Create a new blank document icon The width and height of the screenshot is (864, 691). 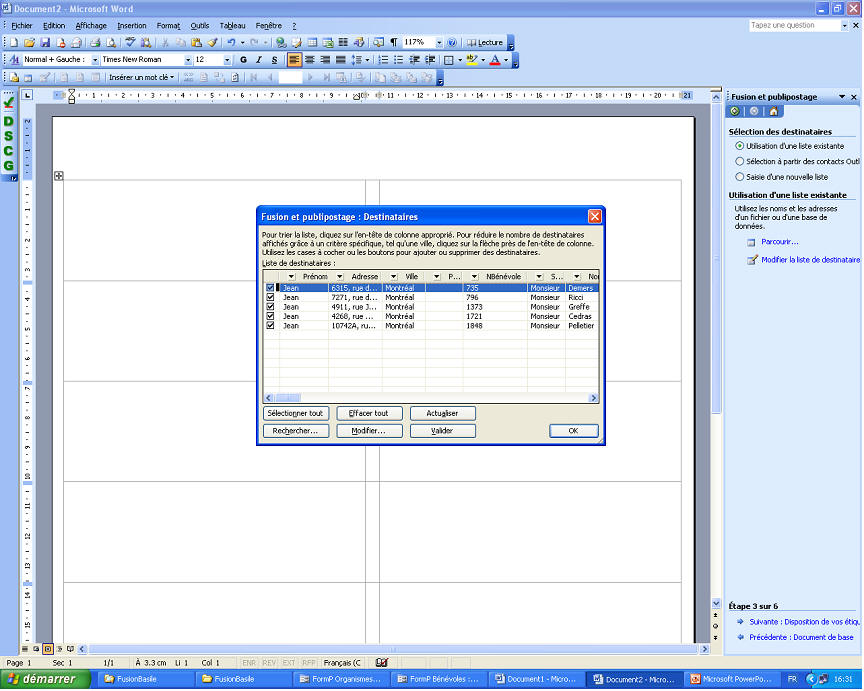14,42
